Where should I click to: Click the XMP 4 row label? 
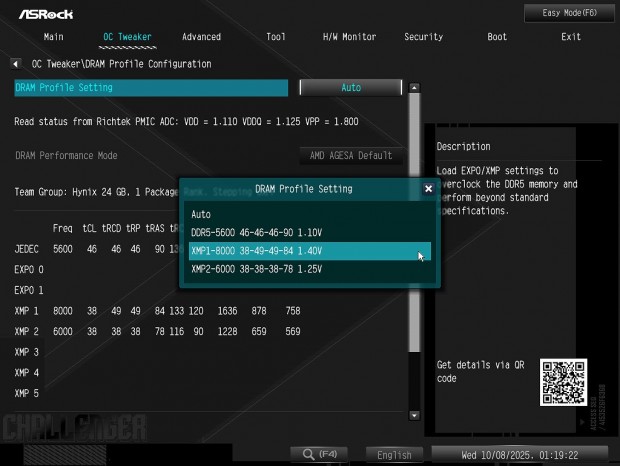26,372
